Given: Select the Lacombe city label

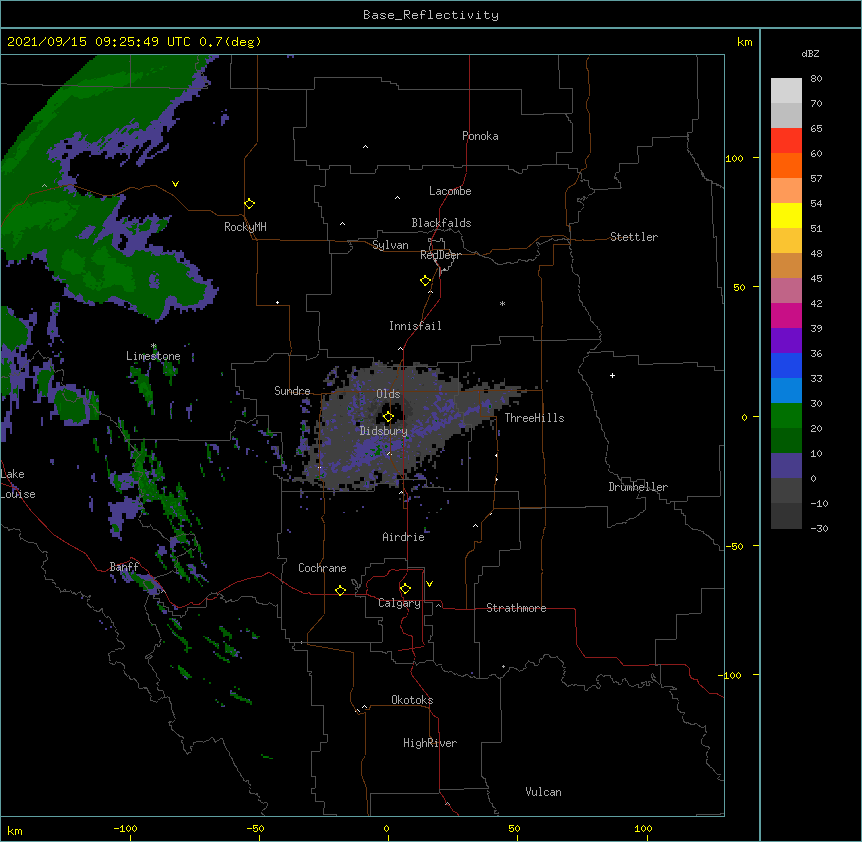Looking at the screenshot, I should pos(450,191).
